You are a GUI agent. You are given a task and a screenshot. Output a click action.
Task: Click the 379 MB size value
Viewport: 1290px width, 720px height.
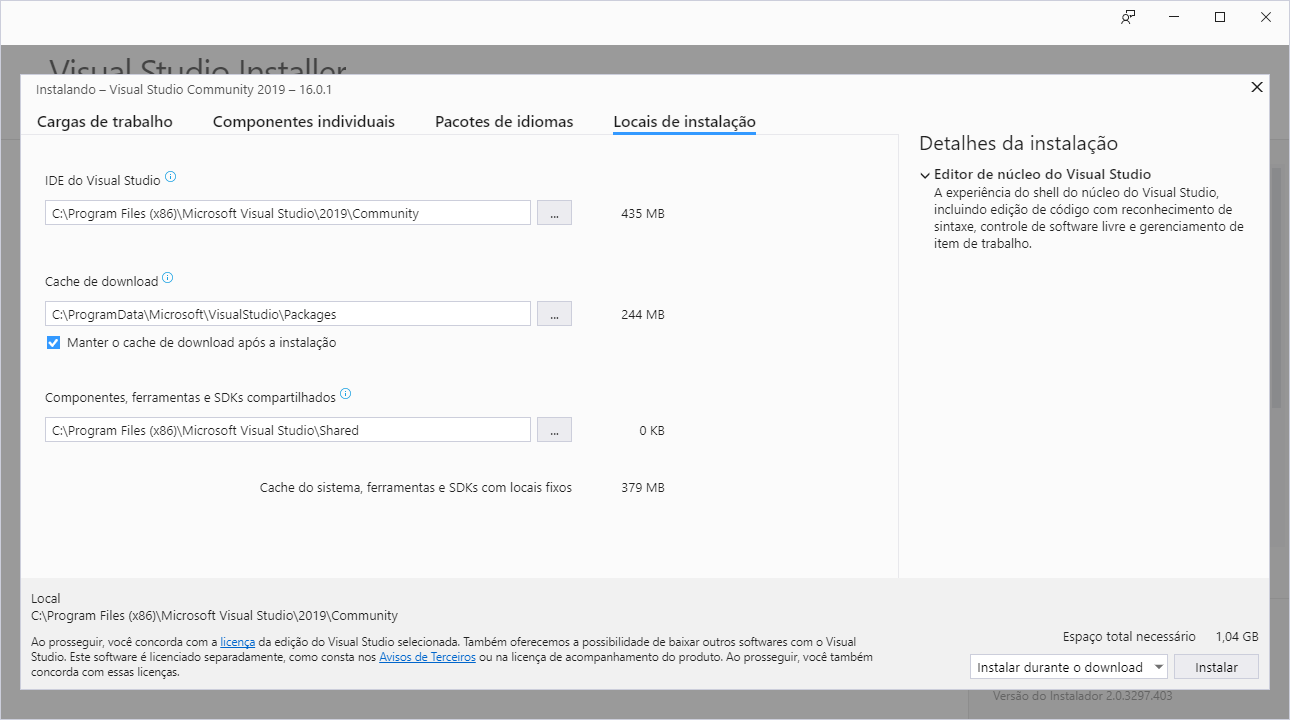tap(642, 488)
